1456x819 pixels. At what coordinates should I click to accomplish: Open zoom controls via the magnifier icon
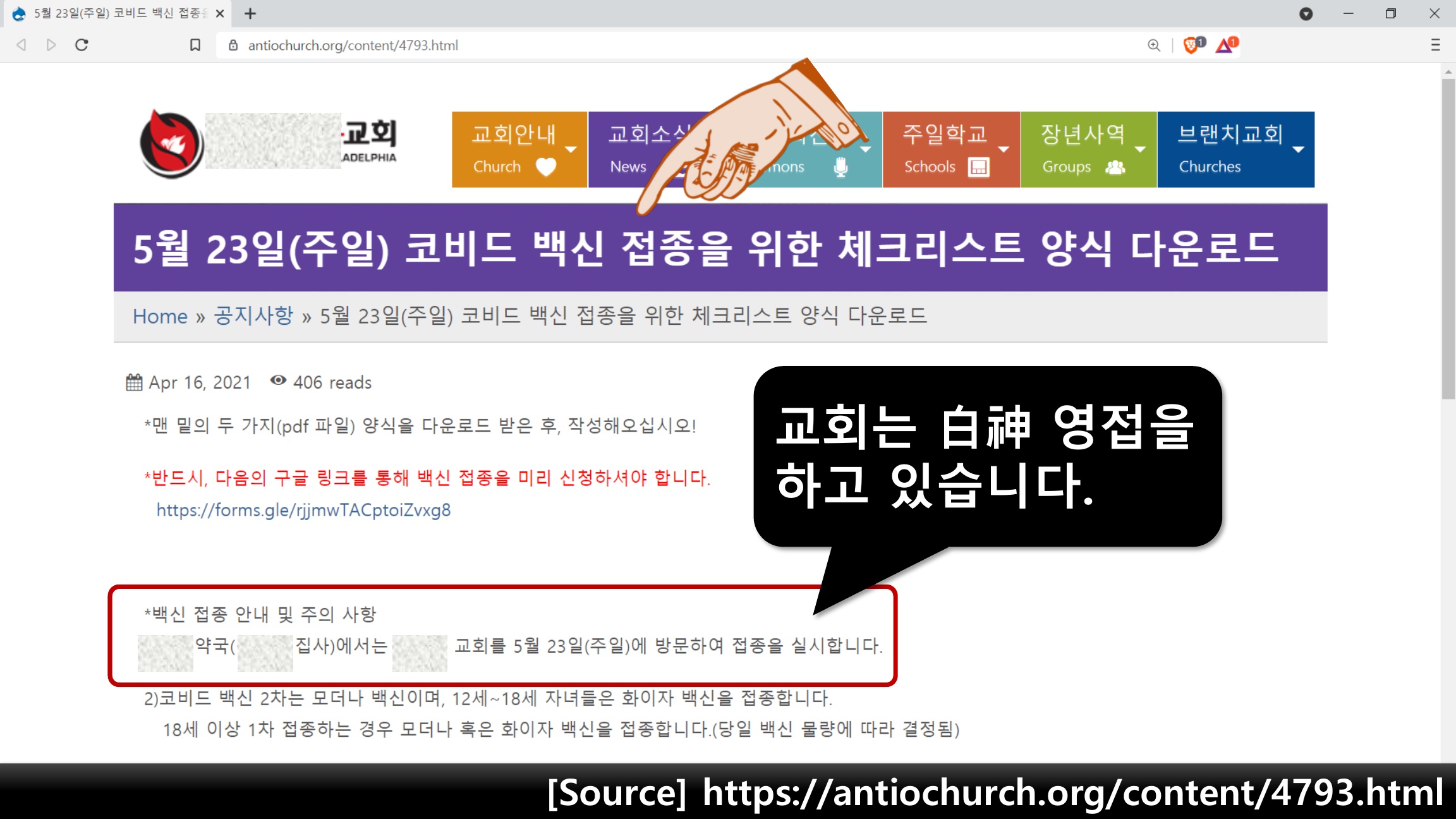(x=1154, y=45)
